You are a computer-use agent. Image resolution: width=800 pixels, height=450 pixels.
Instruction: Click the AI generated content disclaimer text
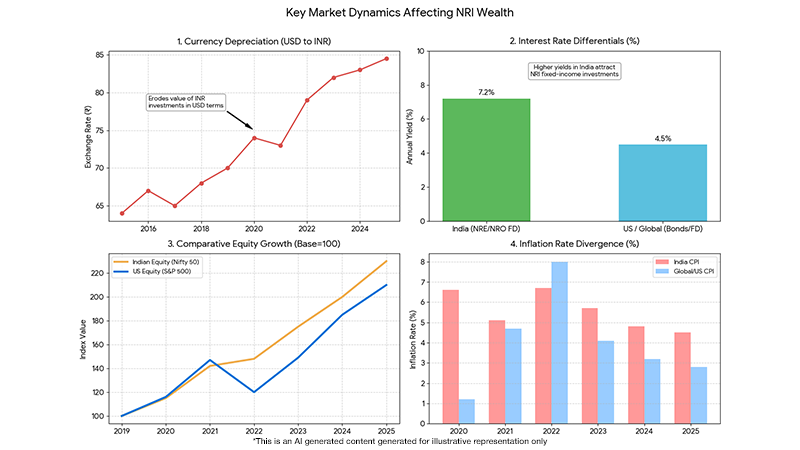click(400, 440)
